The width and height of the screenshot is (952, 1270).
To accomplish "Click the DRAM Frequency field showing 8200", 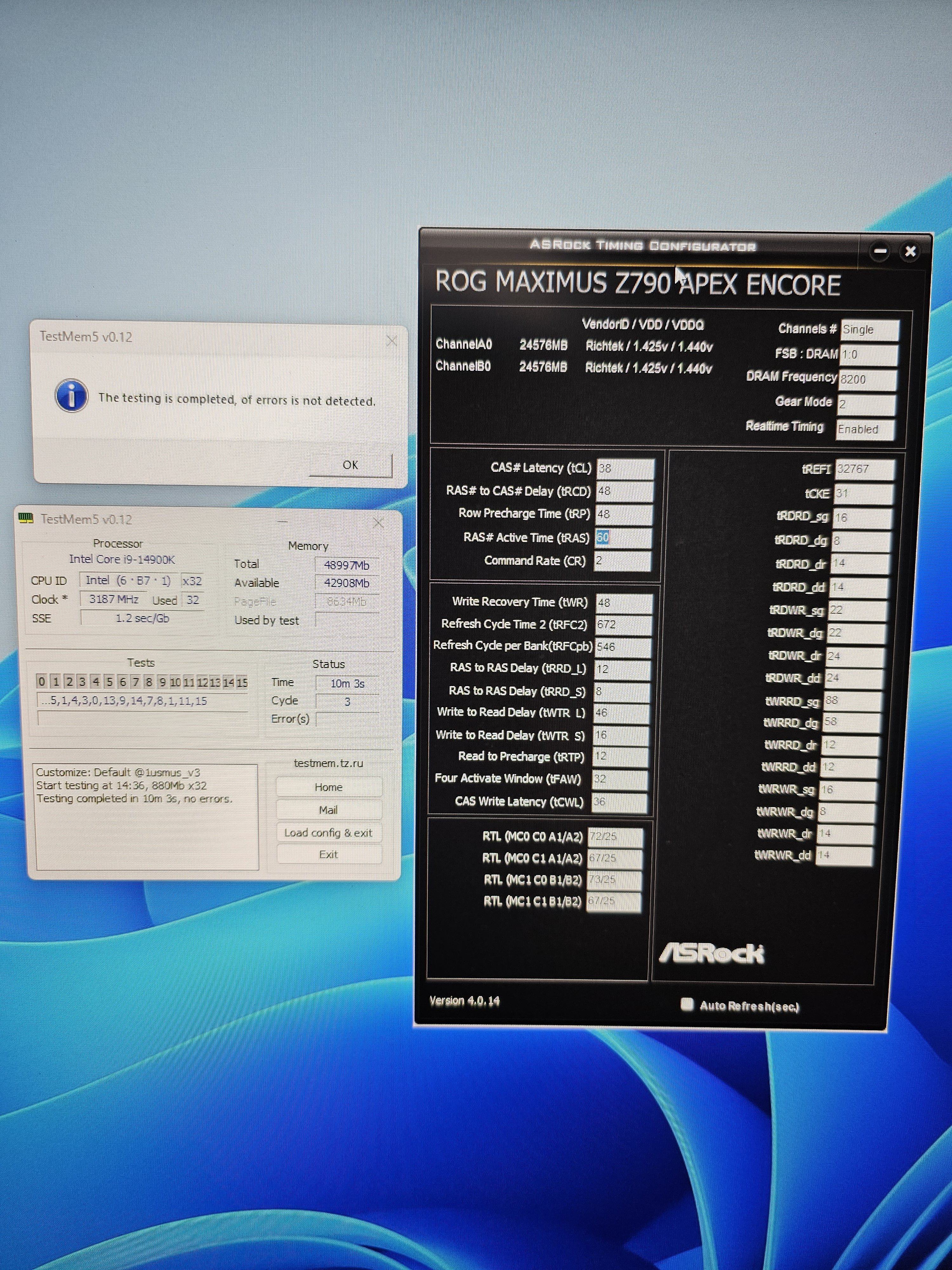I will pos(867,379).
